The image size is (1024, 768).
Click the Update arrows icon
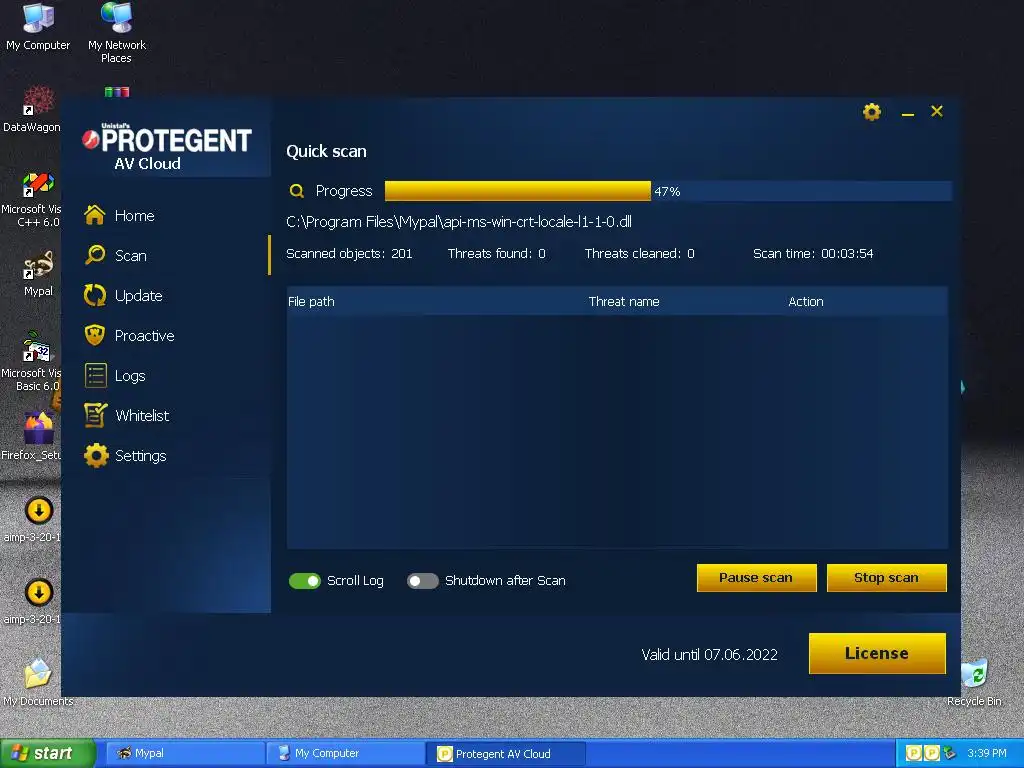click(x=95, y=295)
